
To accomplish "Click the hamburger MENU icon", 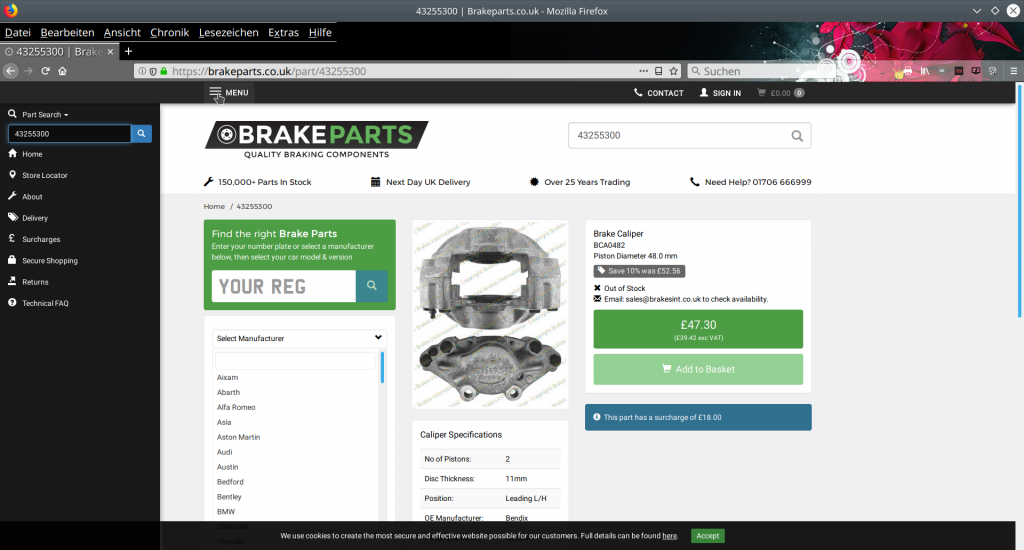I will pyautogui.click(x=216, y=93).
